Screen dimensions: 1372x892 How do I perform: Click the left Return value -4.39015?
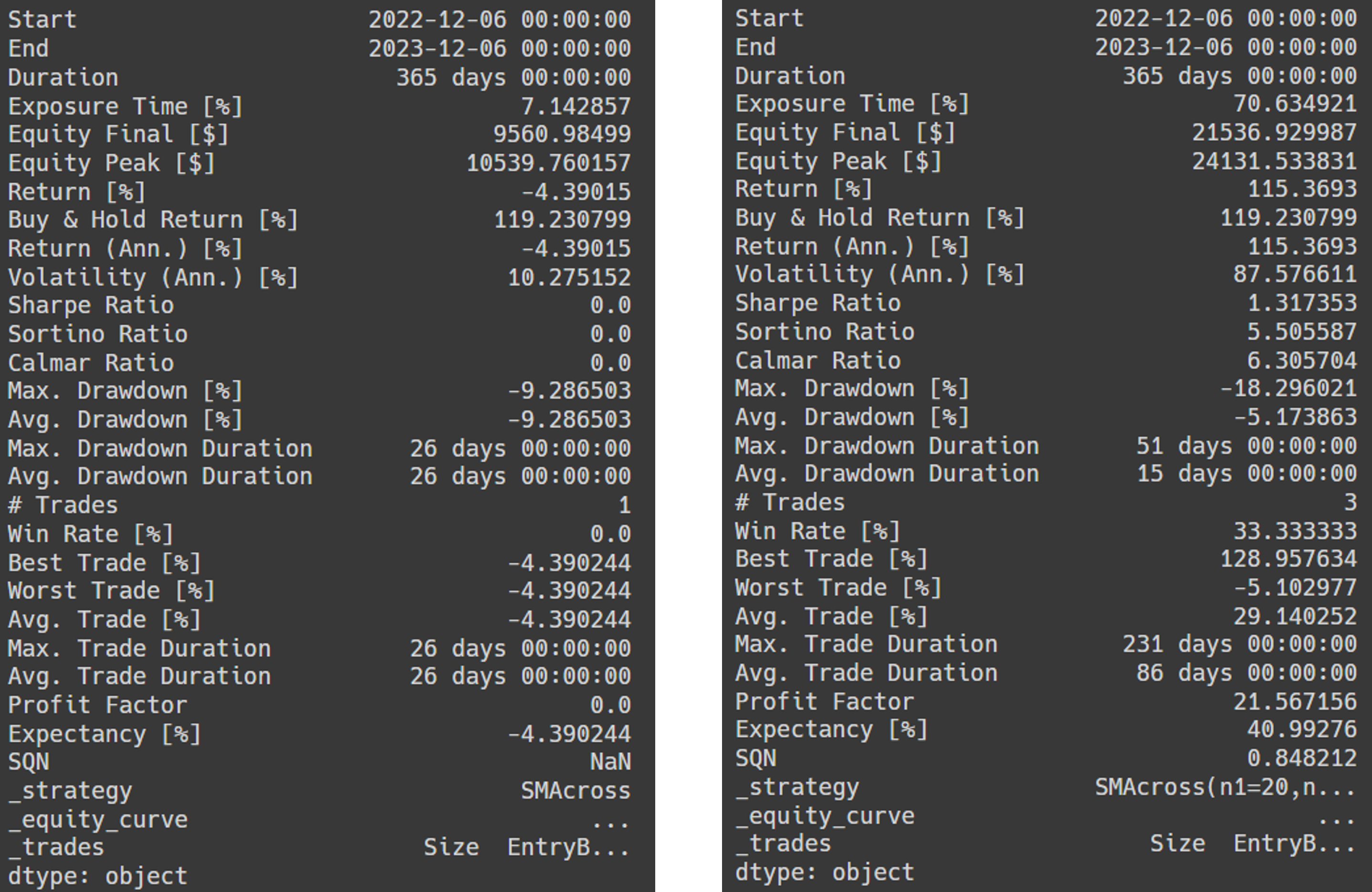[x=576, y=192]
